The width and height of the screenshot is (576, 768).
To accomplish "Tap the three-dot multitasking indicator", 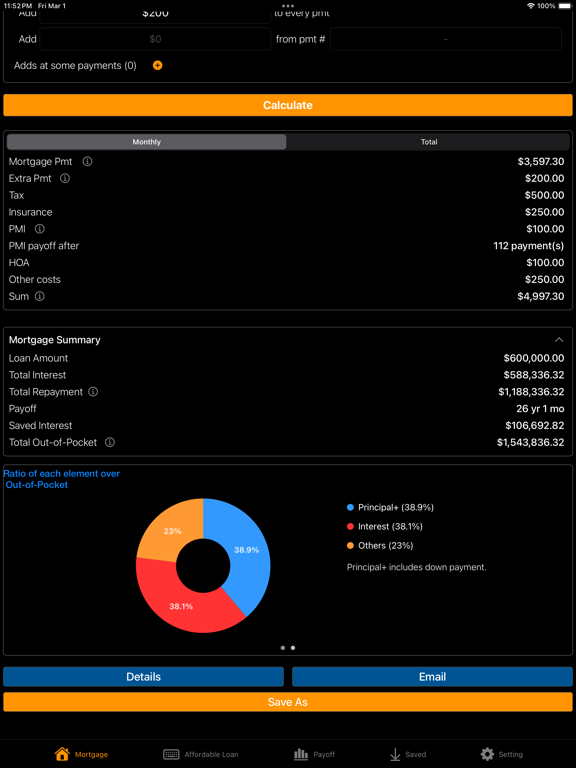I will pos(288,6).
